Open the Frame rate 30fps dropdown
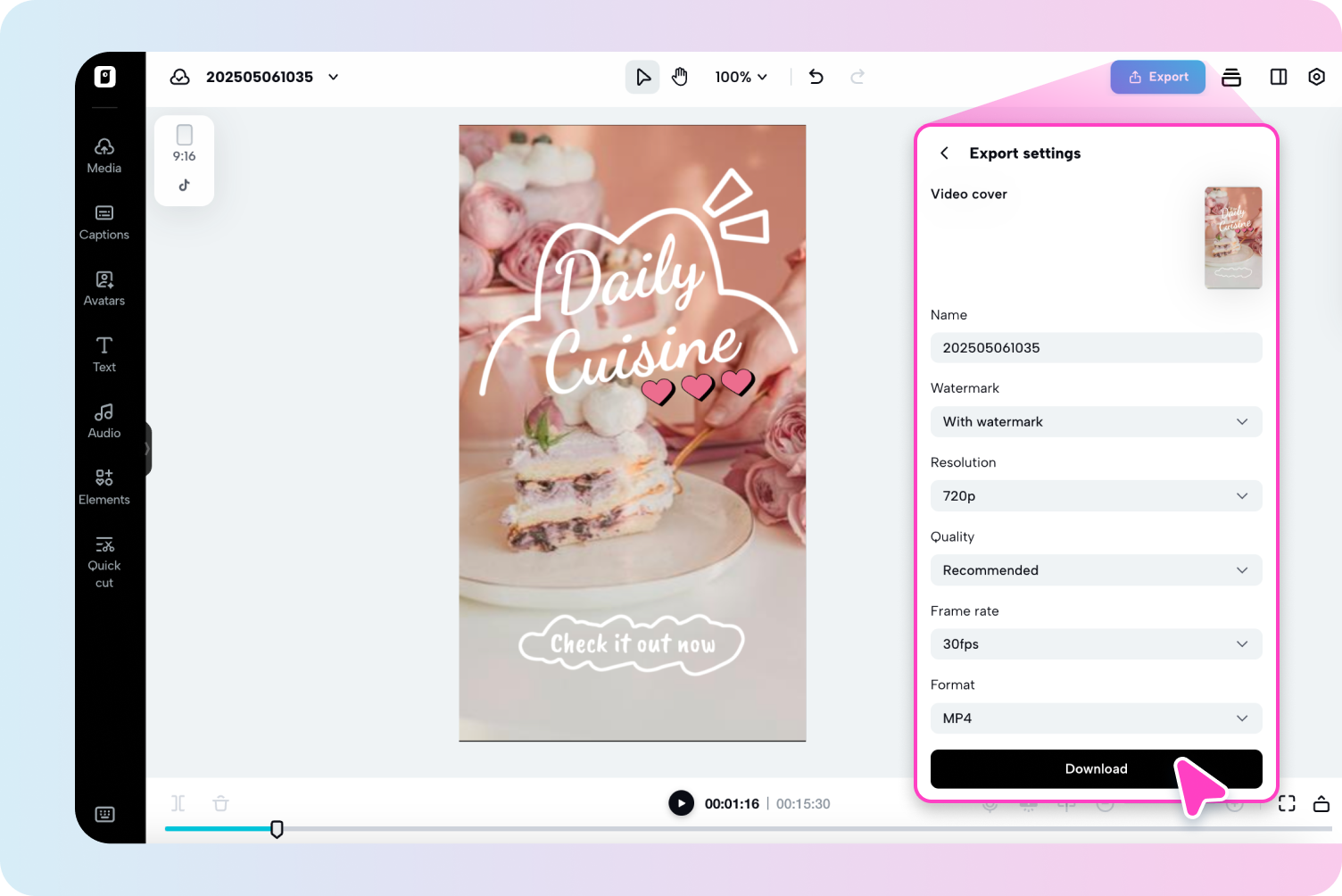The image size is (1342, 896). point(1097,644)
